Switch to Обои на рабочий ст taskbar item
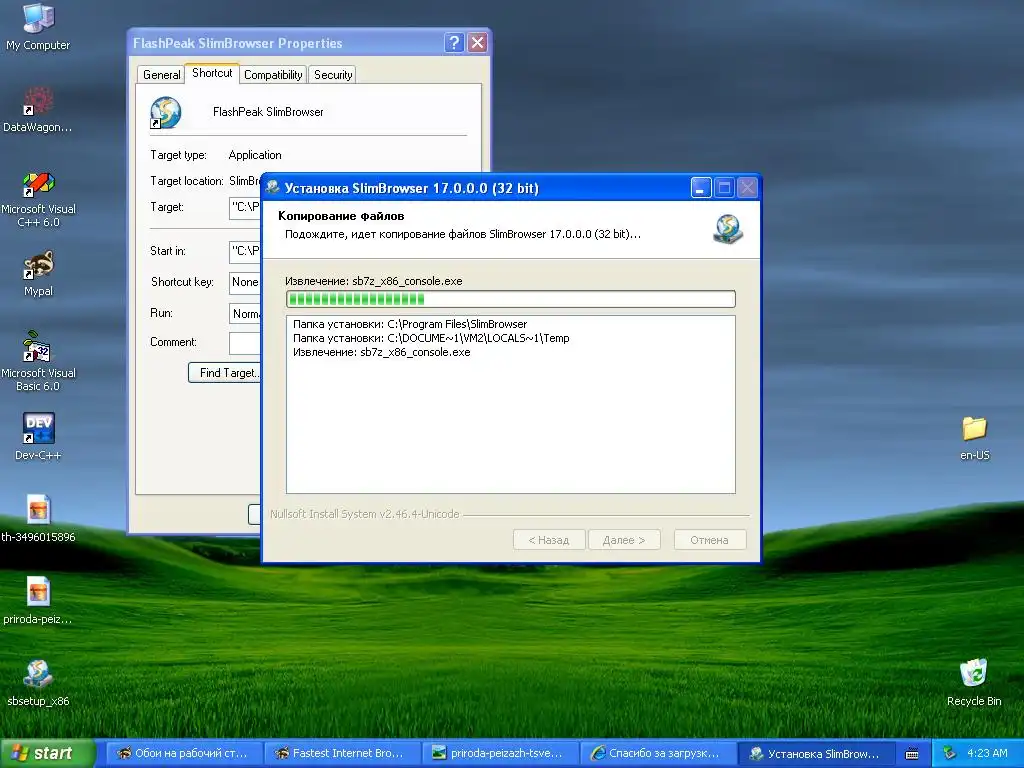1024x768 pixels. pos(184,754)
